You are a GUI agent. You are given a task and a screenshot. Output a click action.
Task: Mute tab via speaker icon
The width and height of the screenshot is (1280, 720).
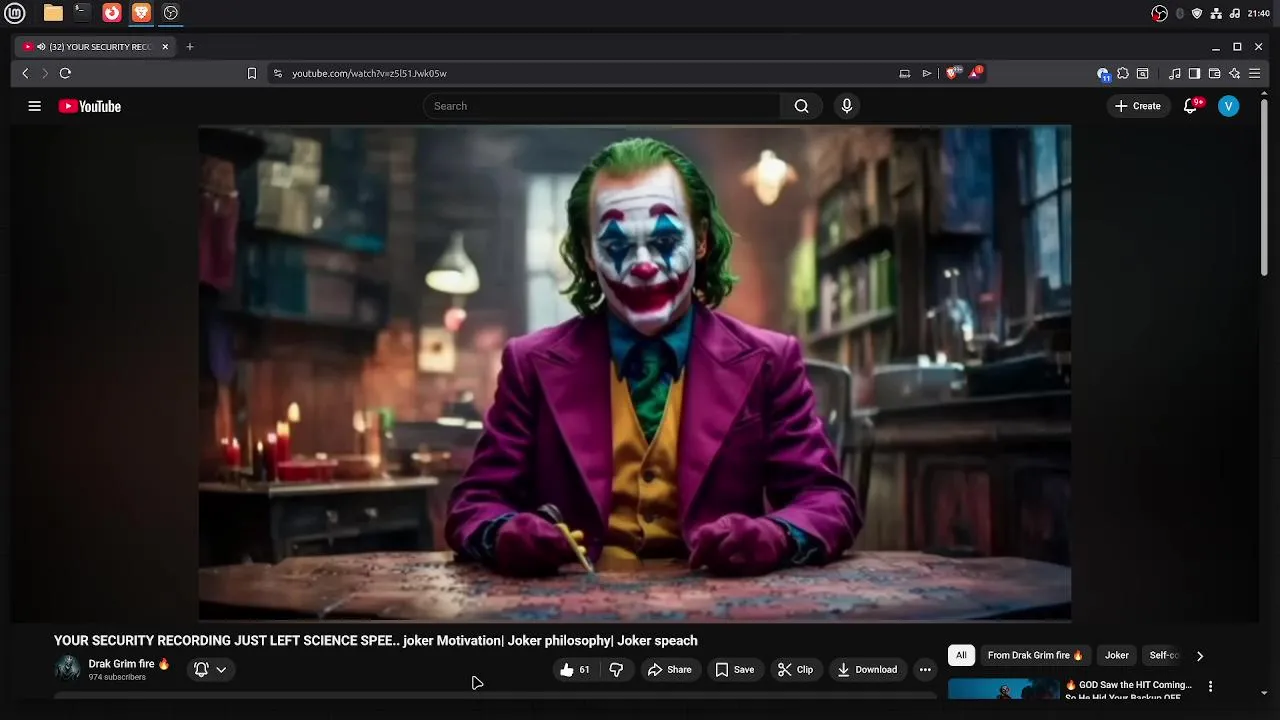click(42, 47)
